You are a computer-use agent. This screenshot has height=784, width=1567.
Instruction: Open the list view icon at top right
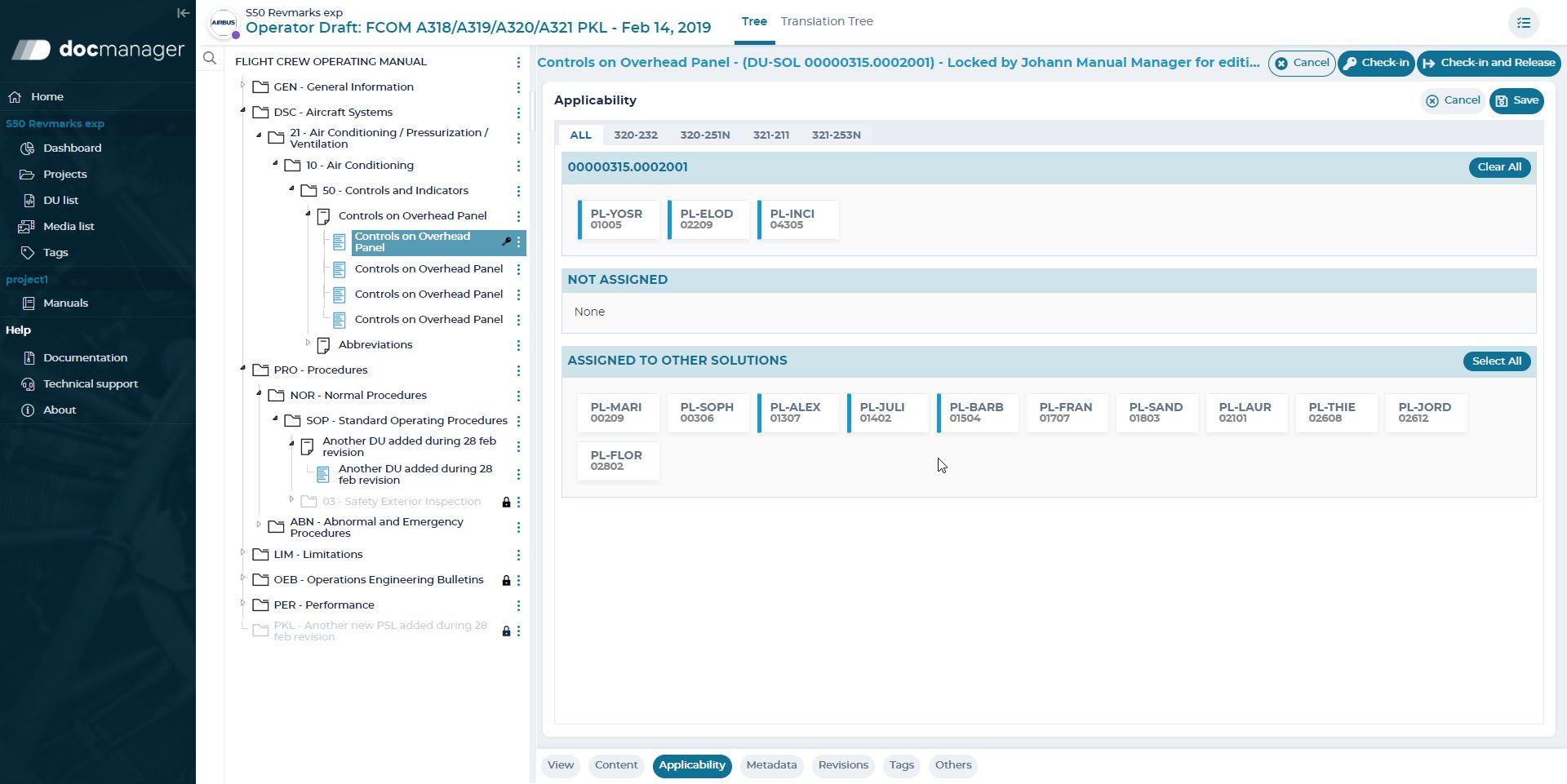[x=1523, y=23]
